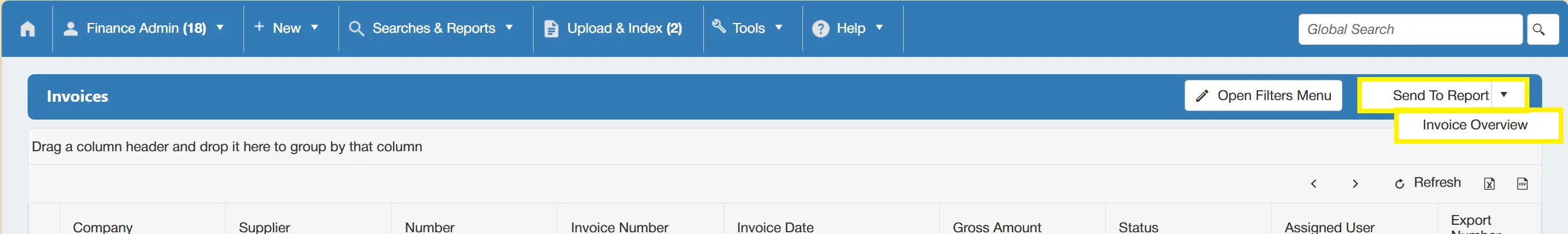Image resolution: width=1568 pixels, height=234 pixels.
Task: Refresh the invoices grid
Action: point(1427,183)
